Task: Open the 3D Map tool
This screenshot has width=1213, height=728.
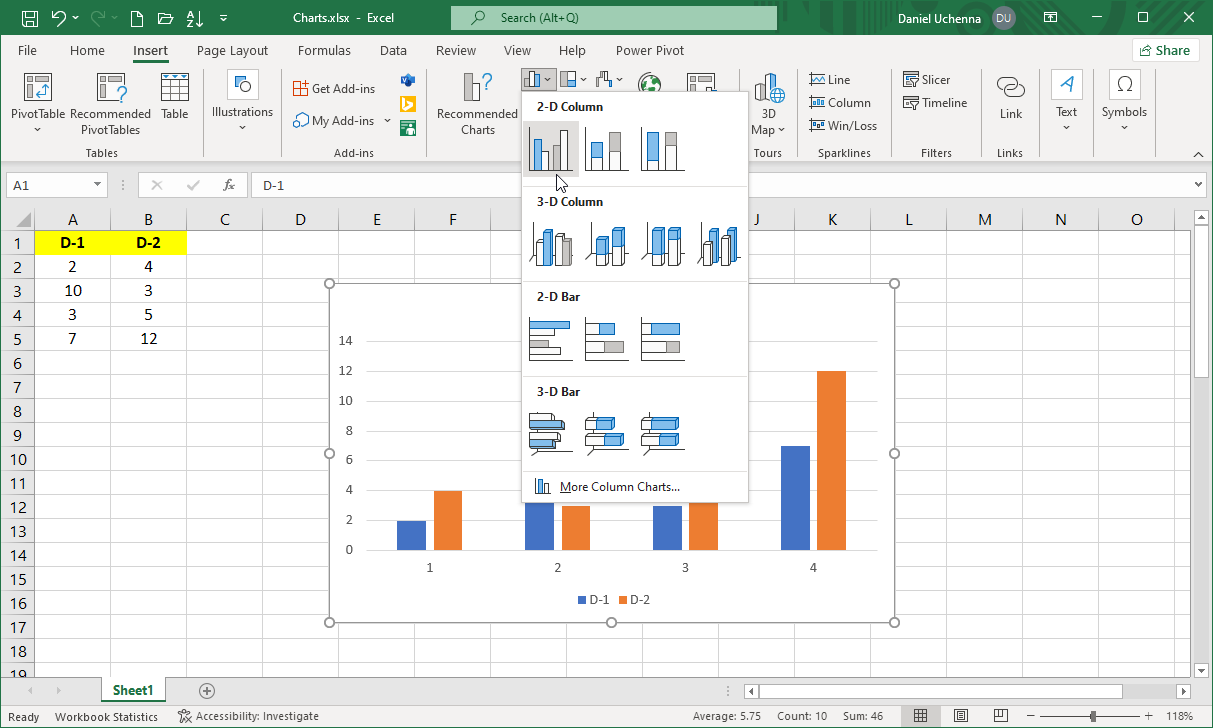Action: [767, 105]
